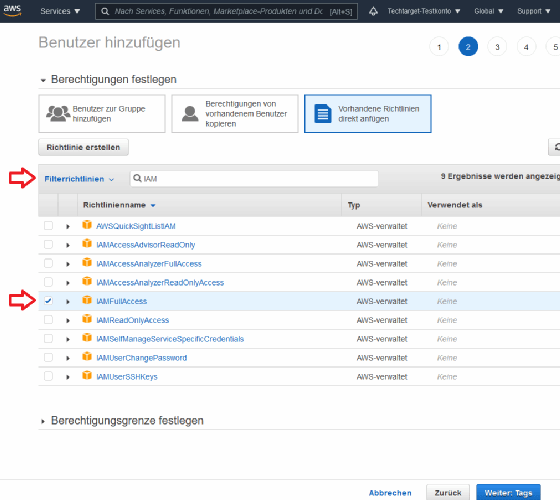Click the policy icon of AWSQuickSightListIAM

pyautogui.click(x=87, y=225)
